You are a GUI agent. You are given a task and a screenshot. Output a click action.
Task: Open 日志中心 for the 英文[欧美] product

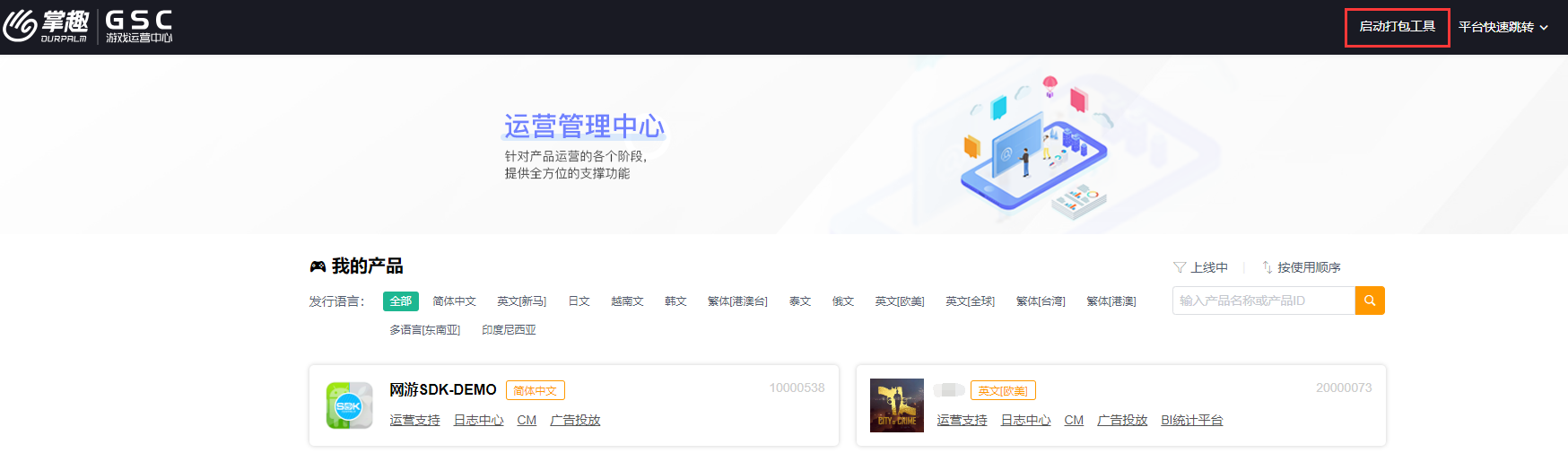point(1025,420)
